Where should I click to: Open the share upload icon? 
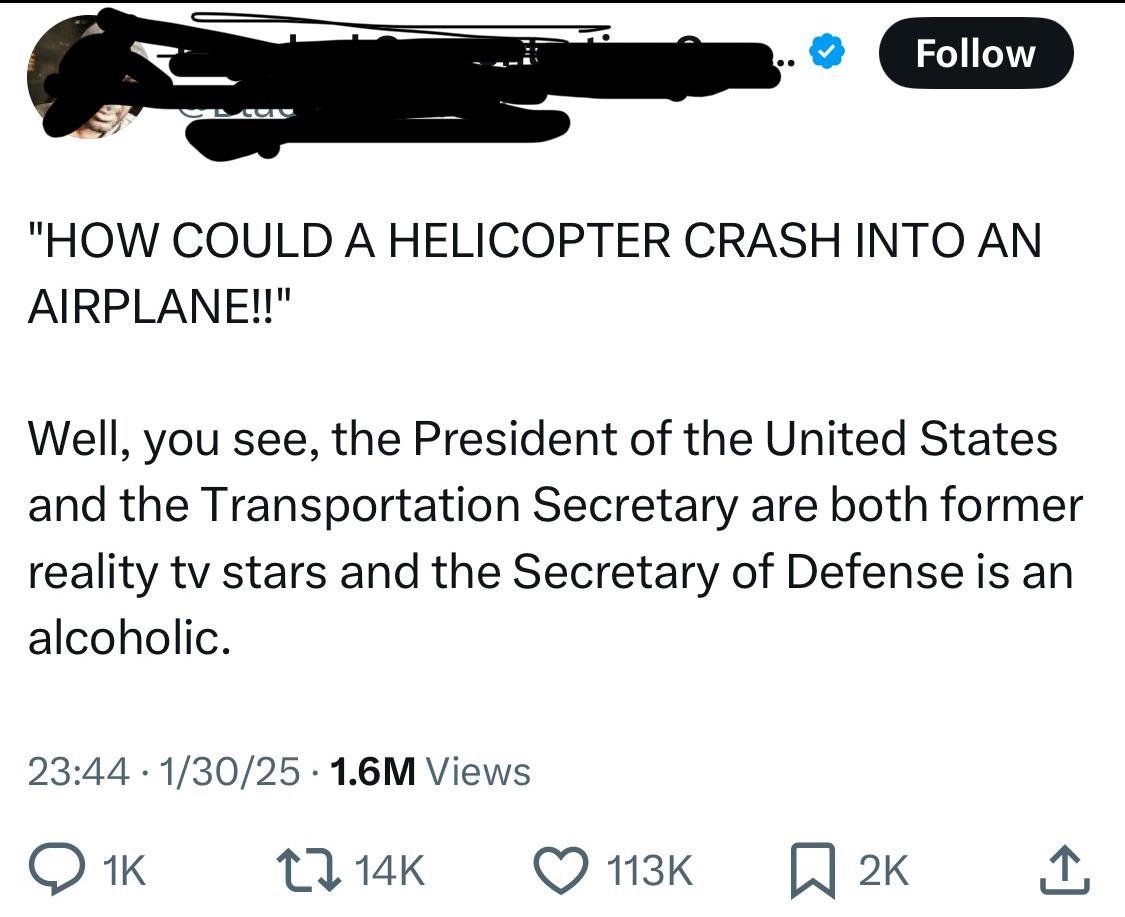point(1065,870)
